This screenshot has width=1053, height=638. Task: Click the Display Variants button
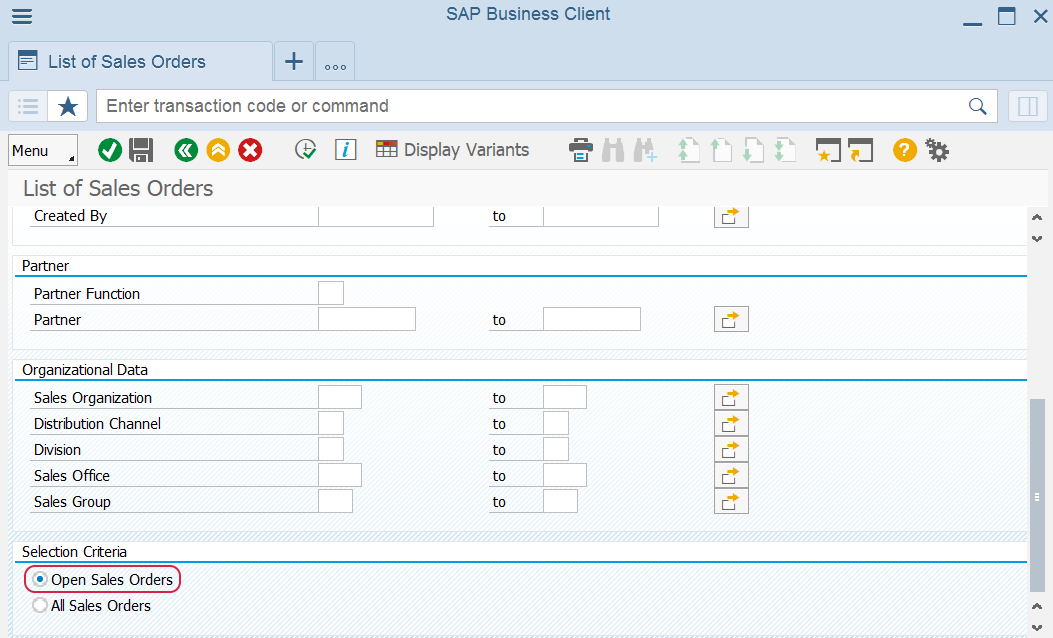452,150
